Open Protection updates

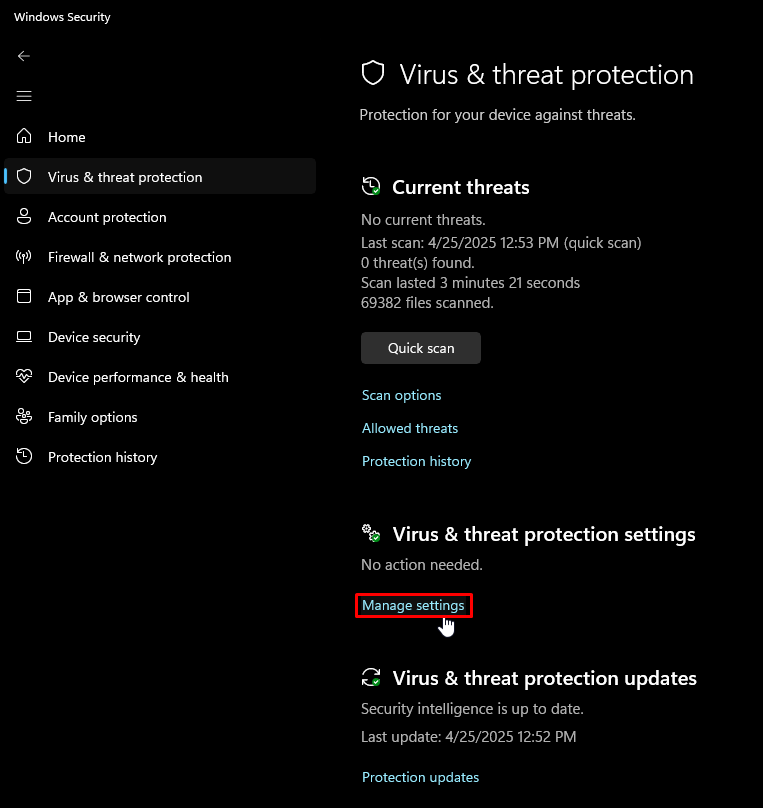[x=420, y=777]
